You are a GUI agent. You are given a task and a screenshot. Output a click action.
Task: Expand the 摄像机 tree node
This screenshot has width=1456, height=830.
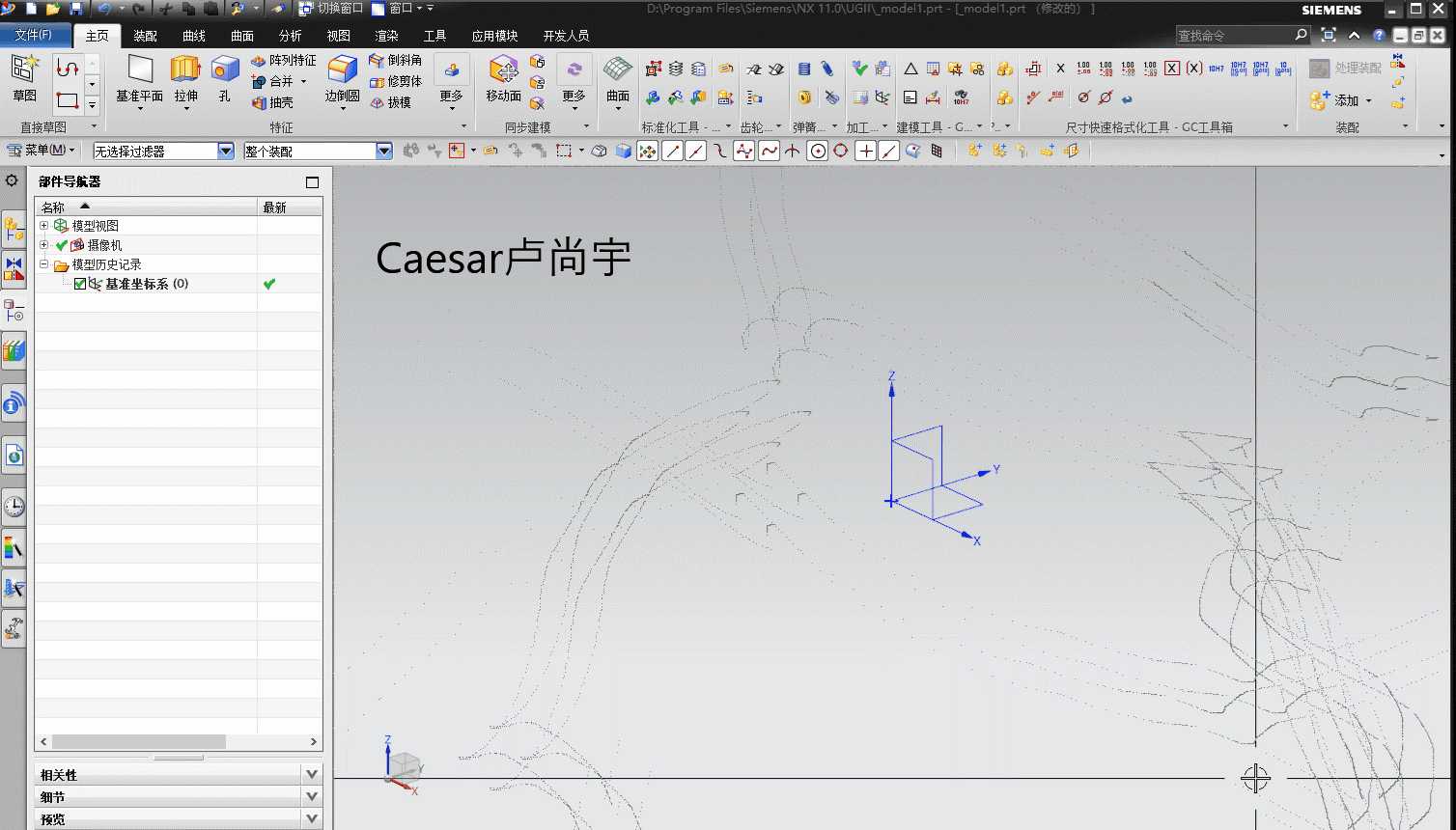coord(43,244)
